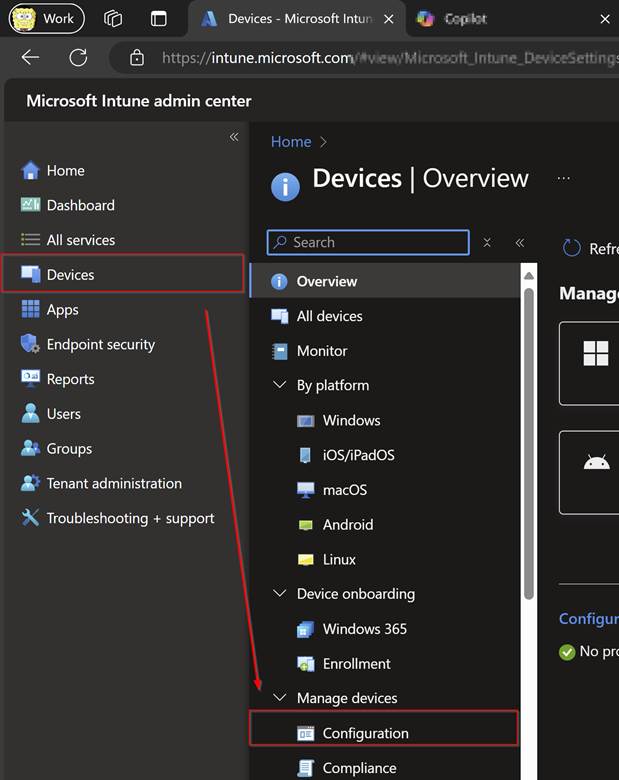This screenshot has width=619, height=780.
Task: Select the Windows 365 item icon
Action: (x=306, y=629)
